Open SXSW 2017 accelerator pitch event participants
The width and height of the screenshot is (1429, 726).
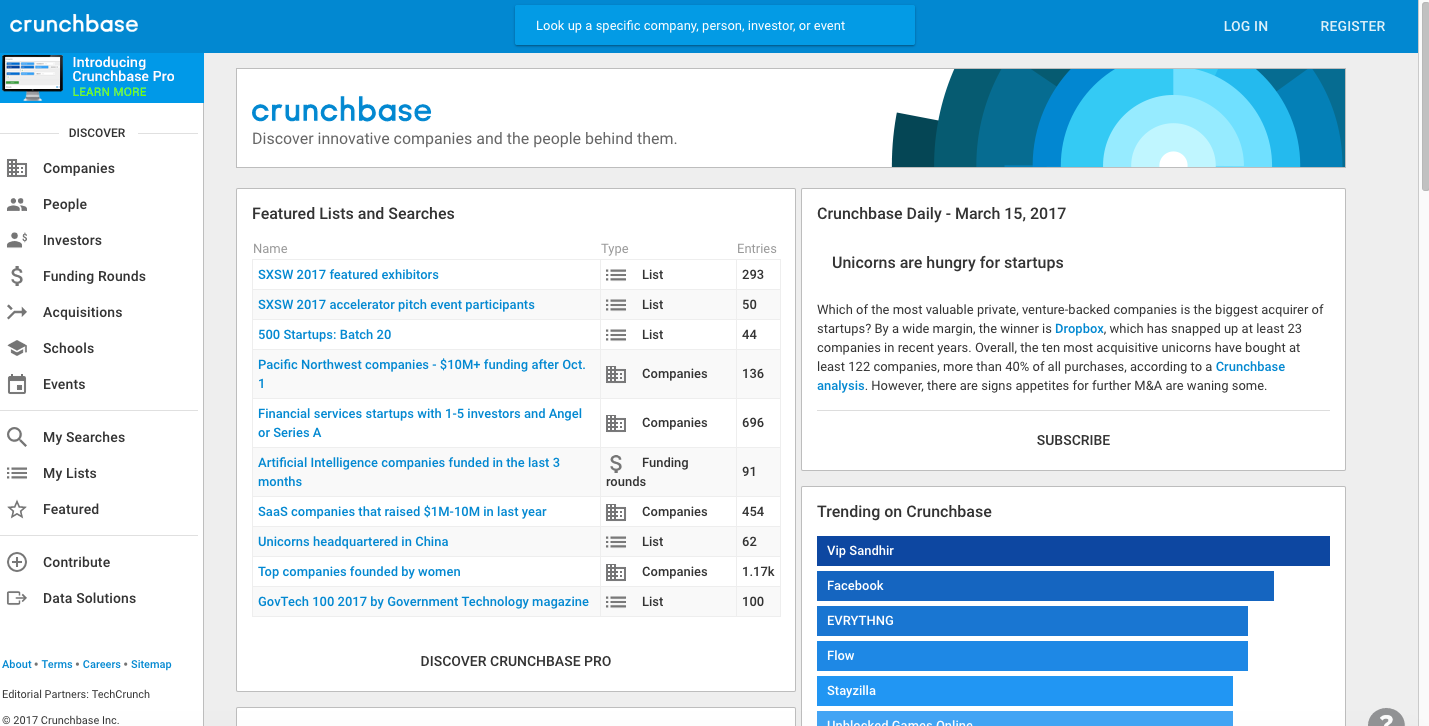click(x=396, y=304)
